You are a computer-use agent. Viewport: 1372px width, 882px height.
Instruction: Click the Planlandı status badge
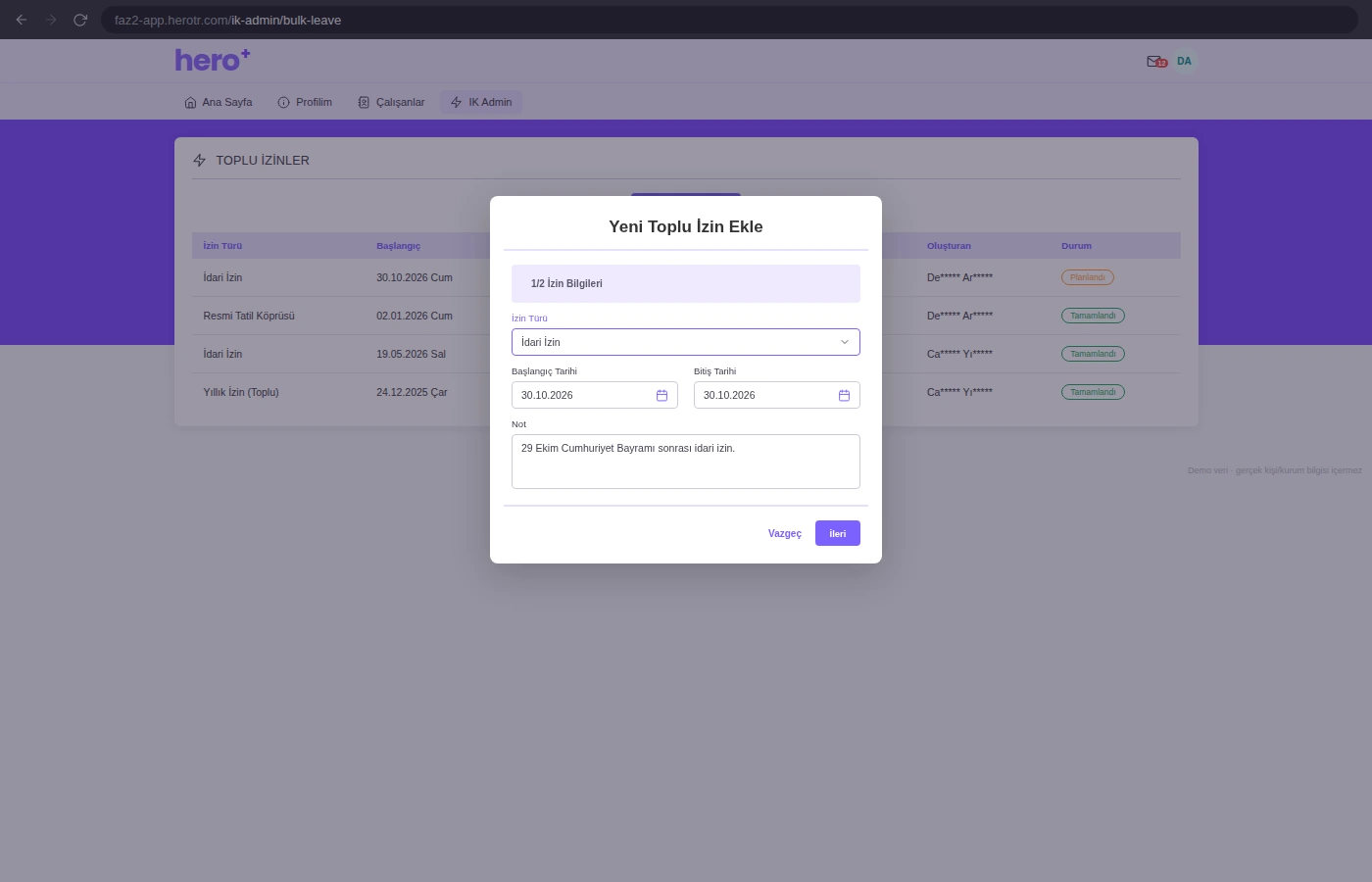[x=1088, y=277]
